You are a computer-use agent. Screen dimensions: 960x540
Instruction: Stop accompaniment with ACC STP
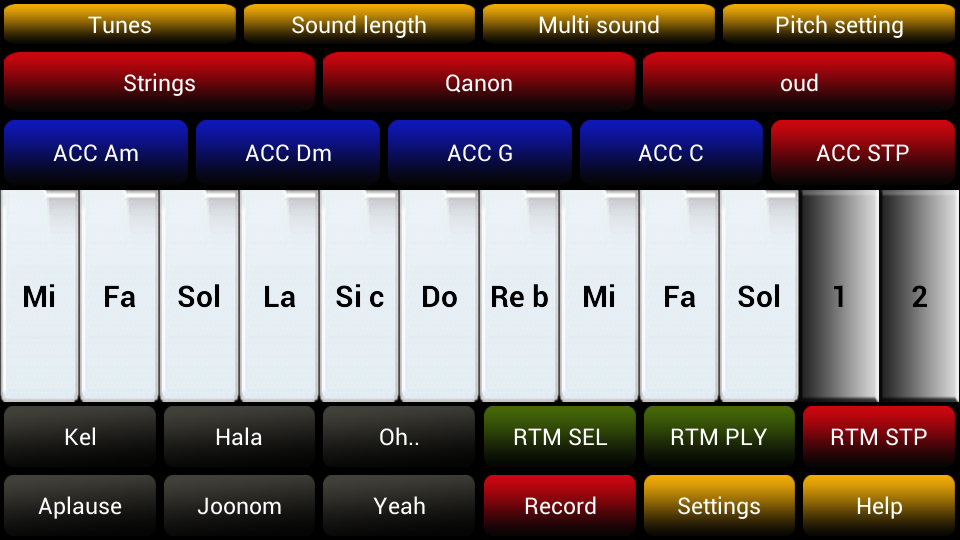click(x=863, y=153)
